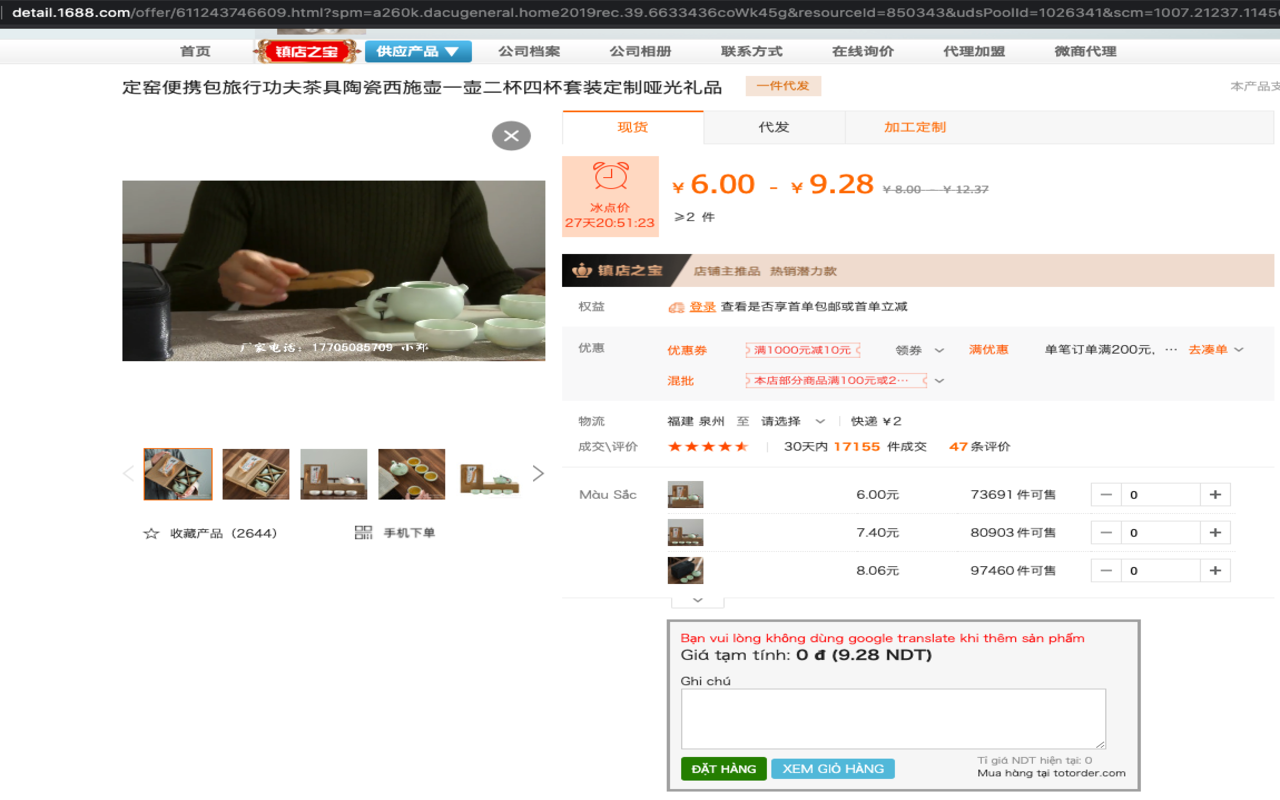Open the 供应产品 dropdown menu

click(x=418, y=51)
